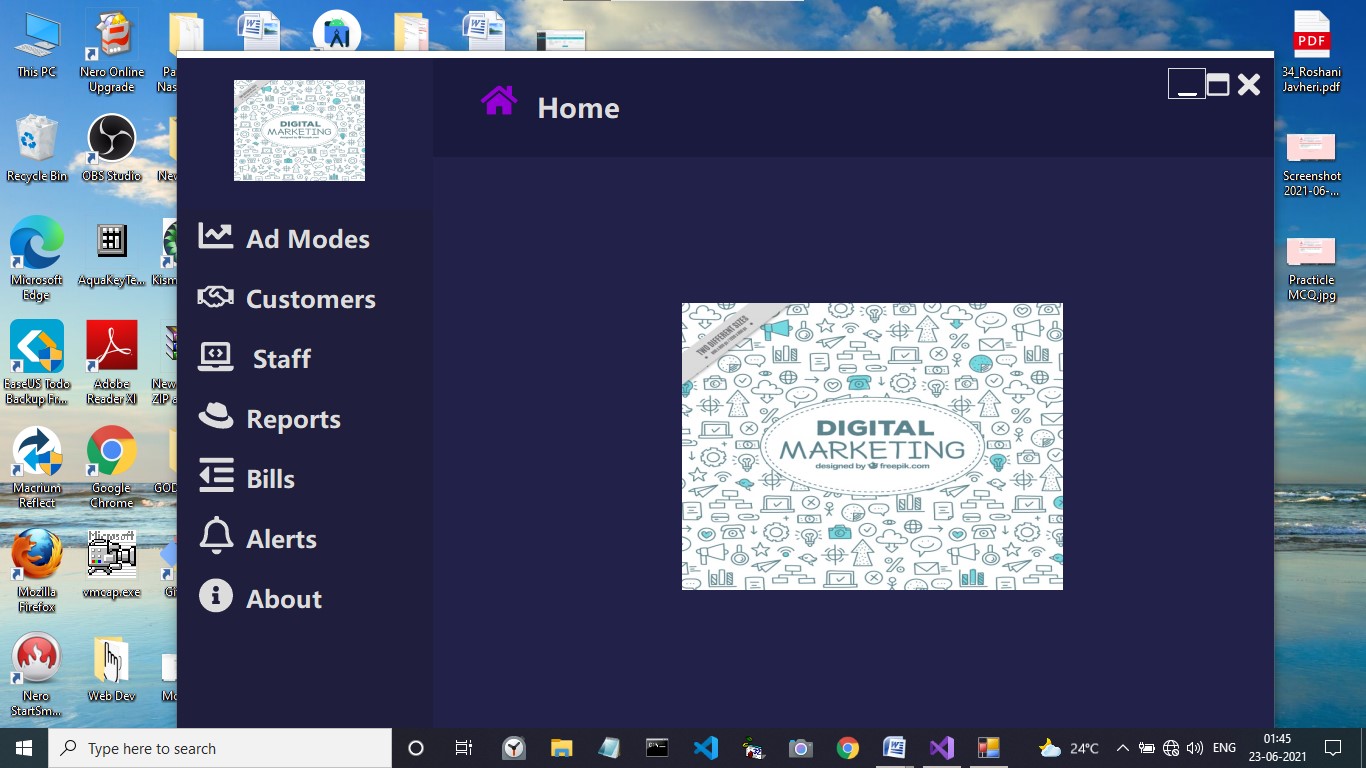This screenshot has height=768, width=1366.
Task: Select the OBS Studio desktop shortcut
Action: (111, 148)
